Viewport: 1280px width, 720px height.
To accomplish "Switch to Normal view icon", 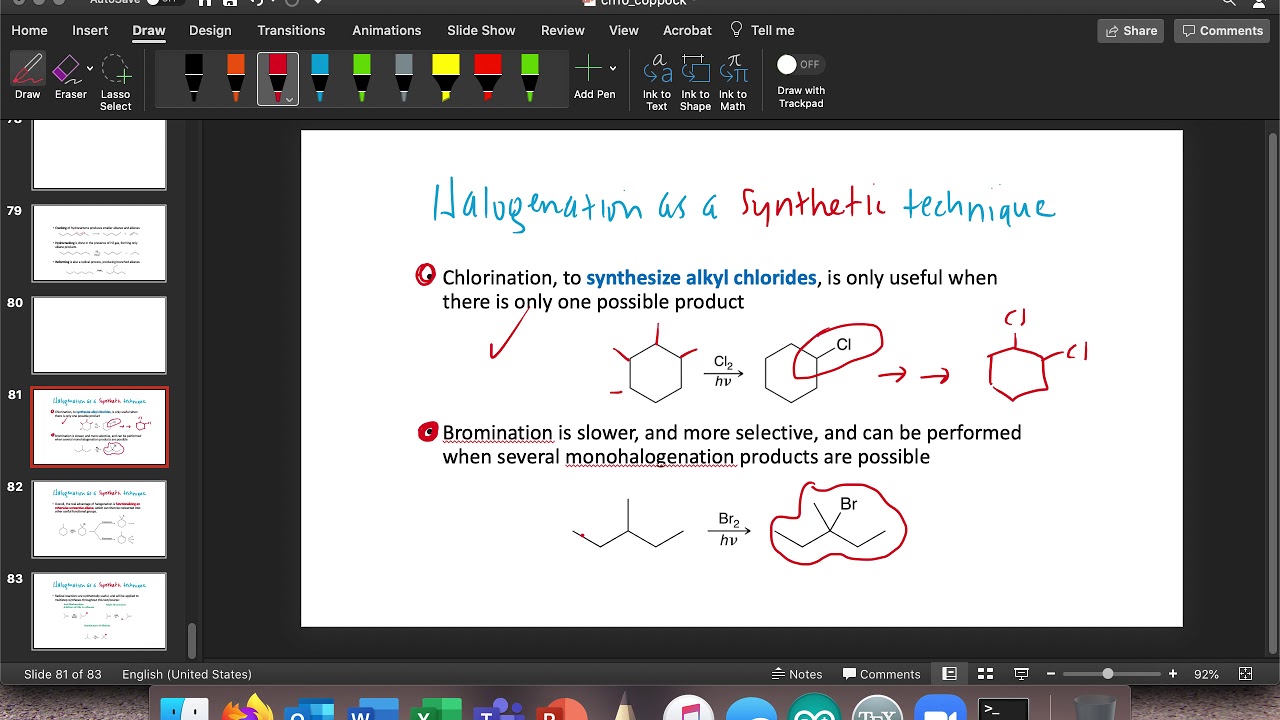I will [950, 674].
